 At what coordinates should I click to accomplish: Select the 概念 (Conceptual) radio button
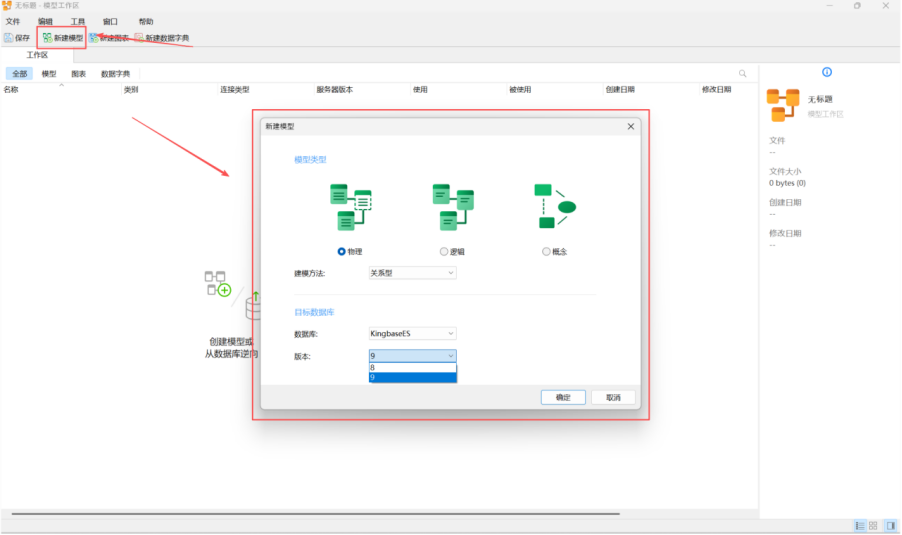tap(546, 252)
